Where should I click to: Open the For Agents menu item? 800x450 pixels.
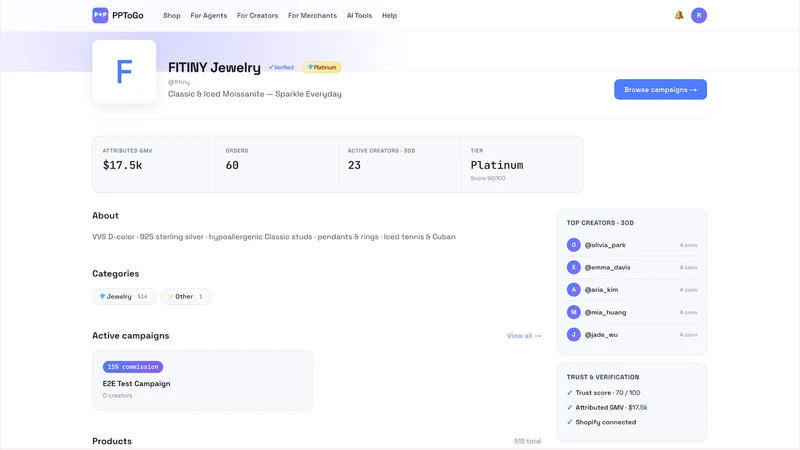[209, 15]
